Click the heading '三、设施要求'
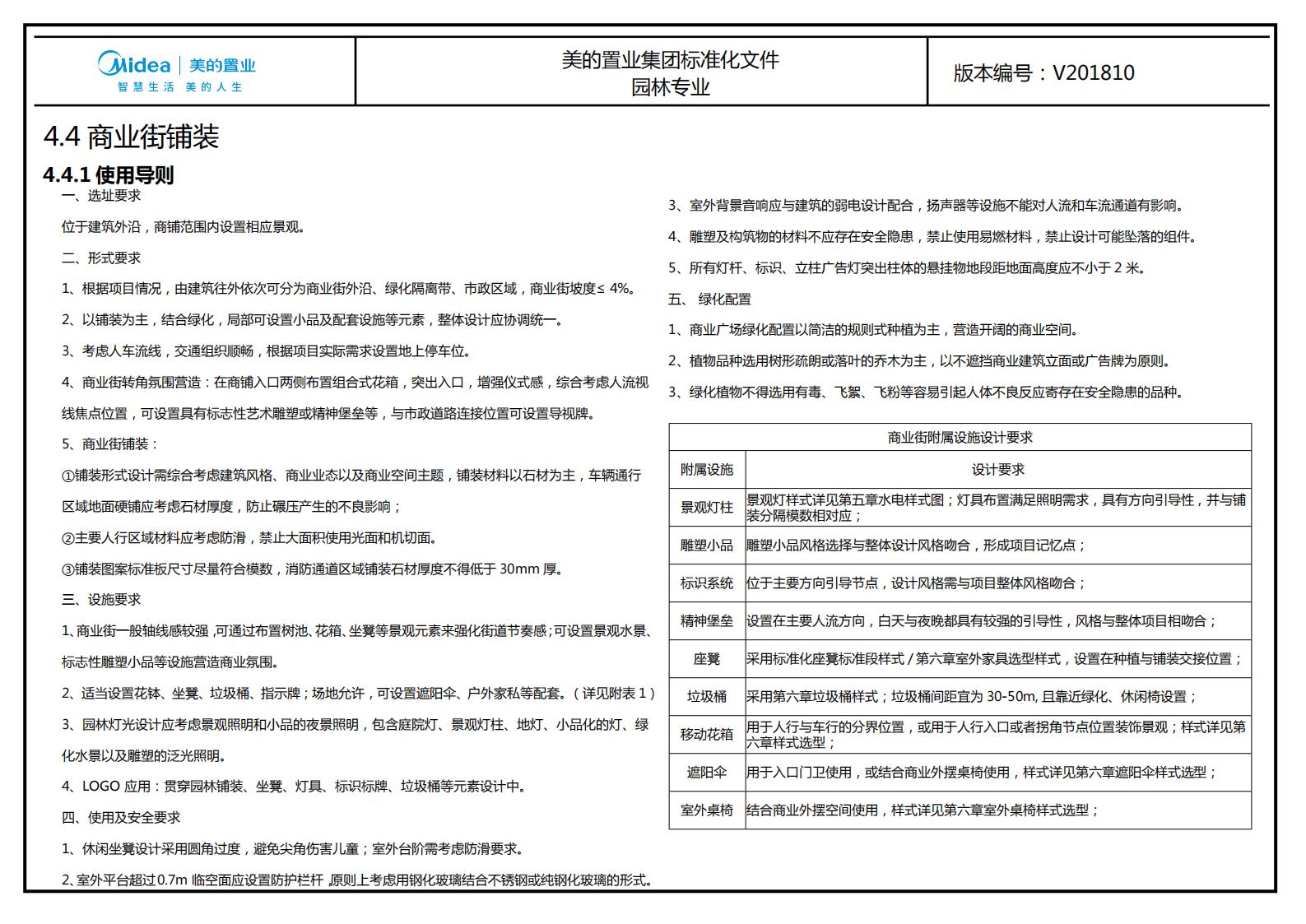 click(x=101, y=600)
